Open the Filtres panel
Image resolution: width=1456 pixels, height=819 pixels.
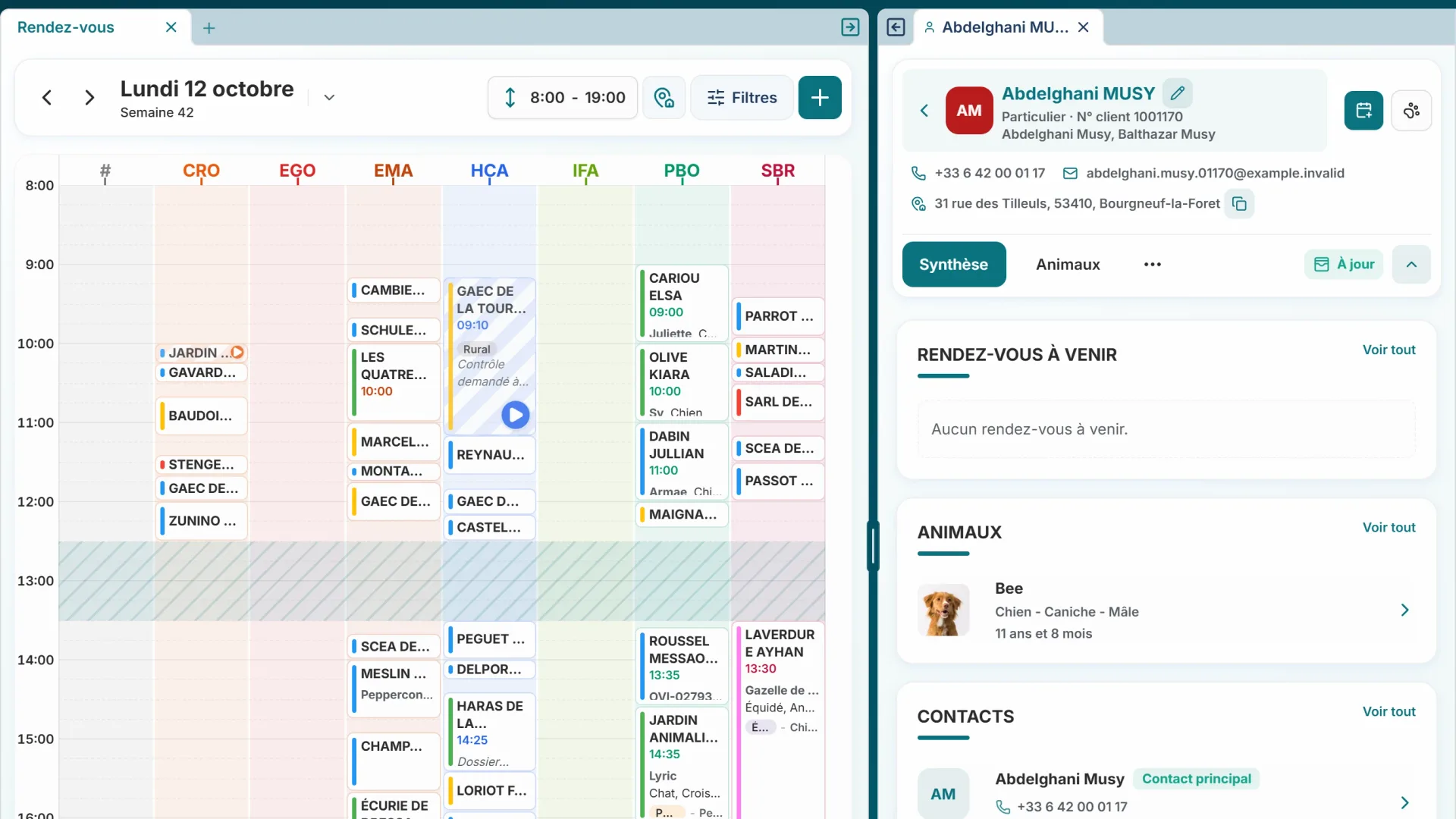[742, 98]
